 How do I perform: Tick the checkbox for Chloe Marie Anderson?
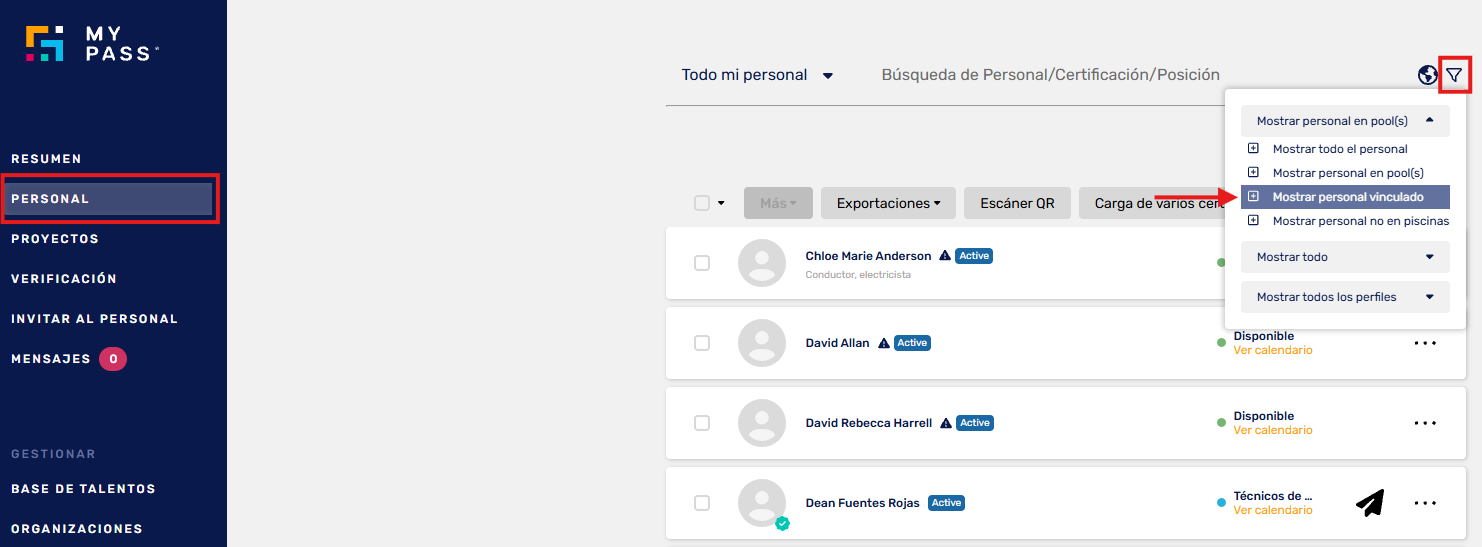click(702, 263)
